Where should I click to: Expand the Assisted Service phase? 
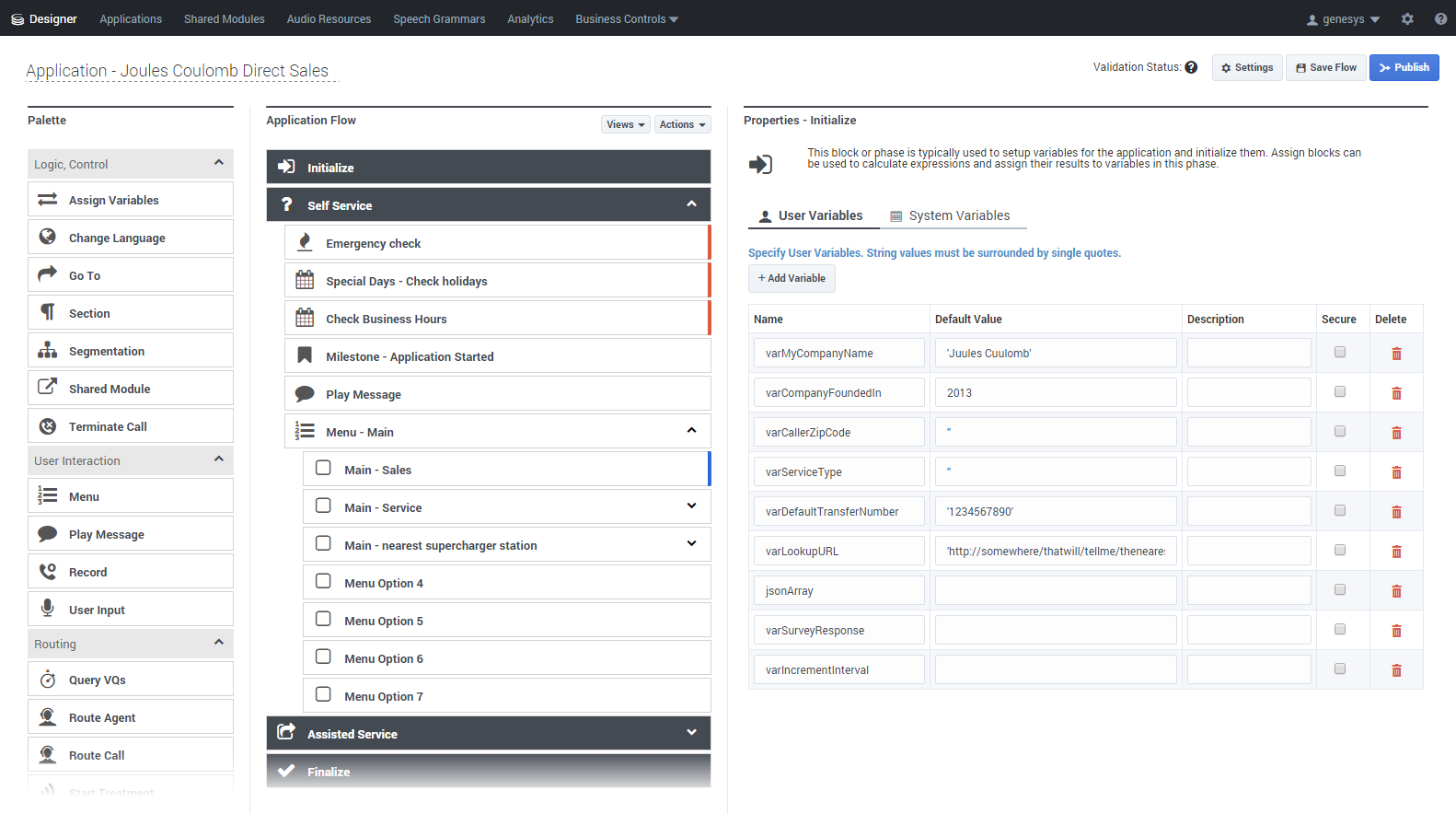pos(691,733)
